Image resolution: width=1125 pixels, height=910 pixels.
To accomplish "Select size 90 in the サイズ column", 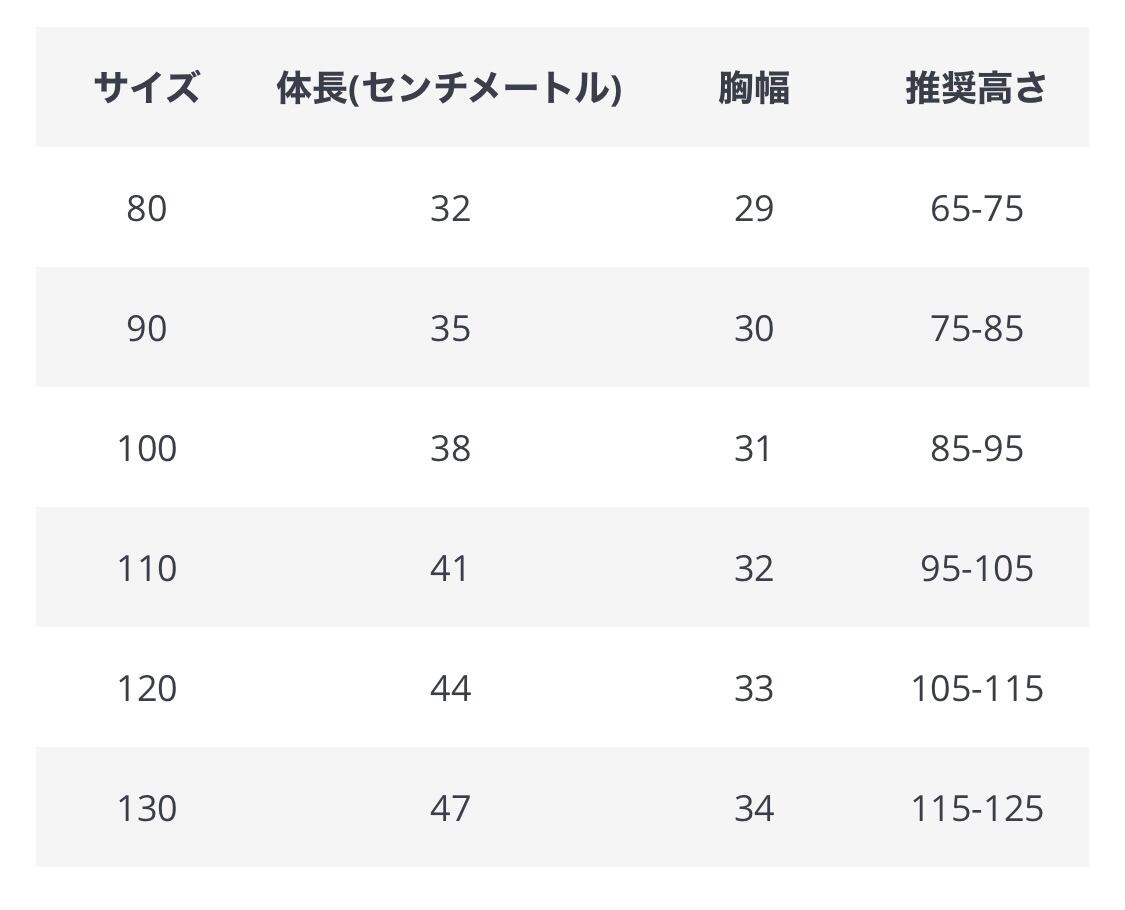I will click(x=146, y=328).
